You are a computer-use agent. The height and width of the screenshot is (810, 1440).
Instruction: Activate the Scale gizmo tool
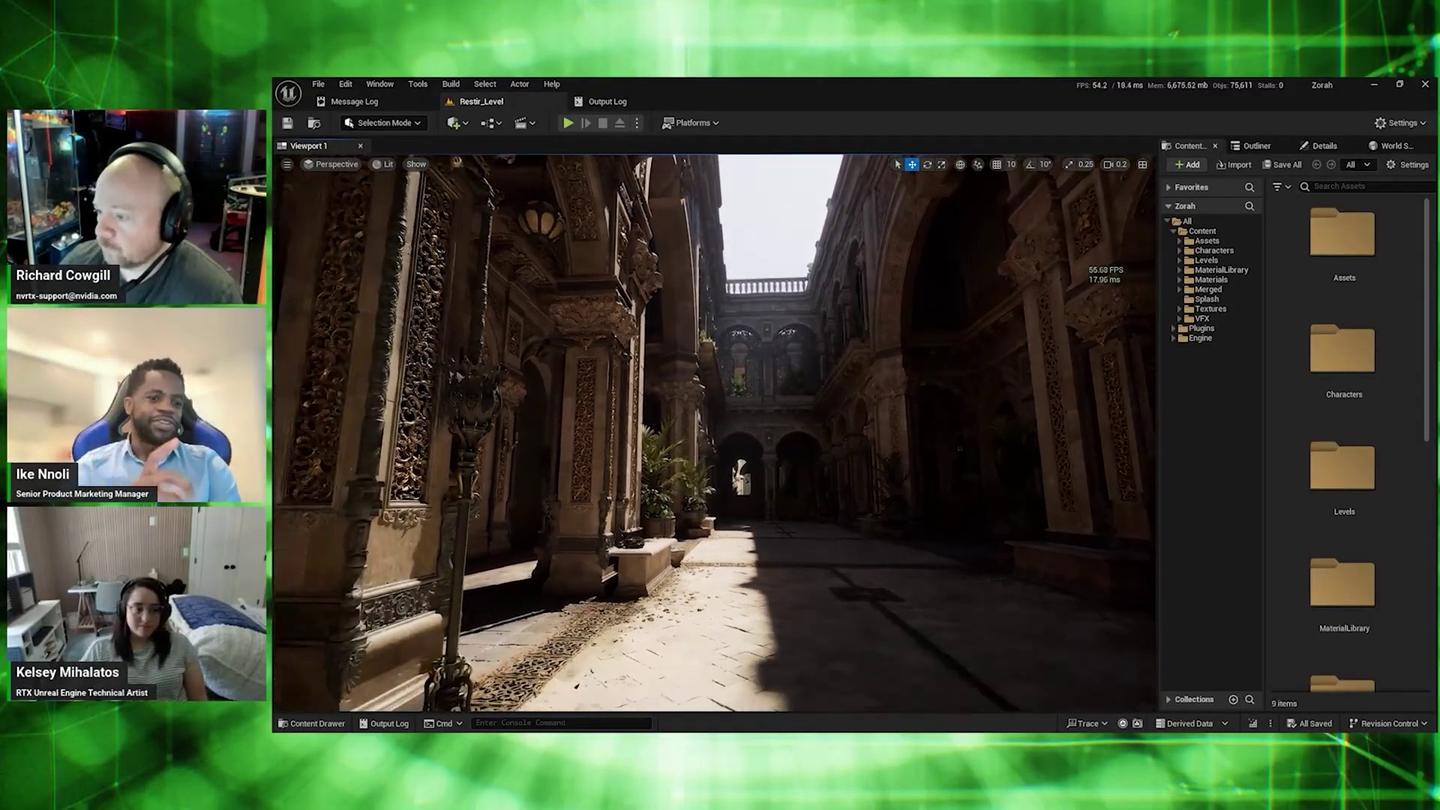[x=941, y=164]
